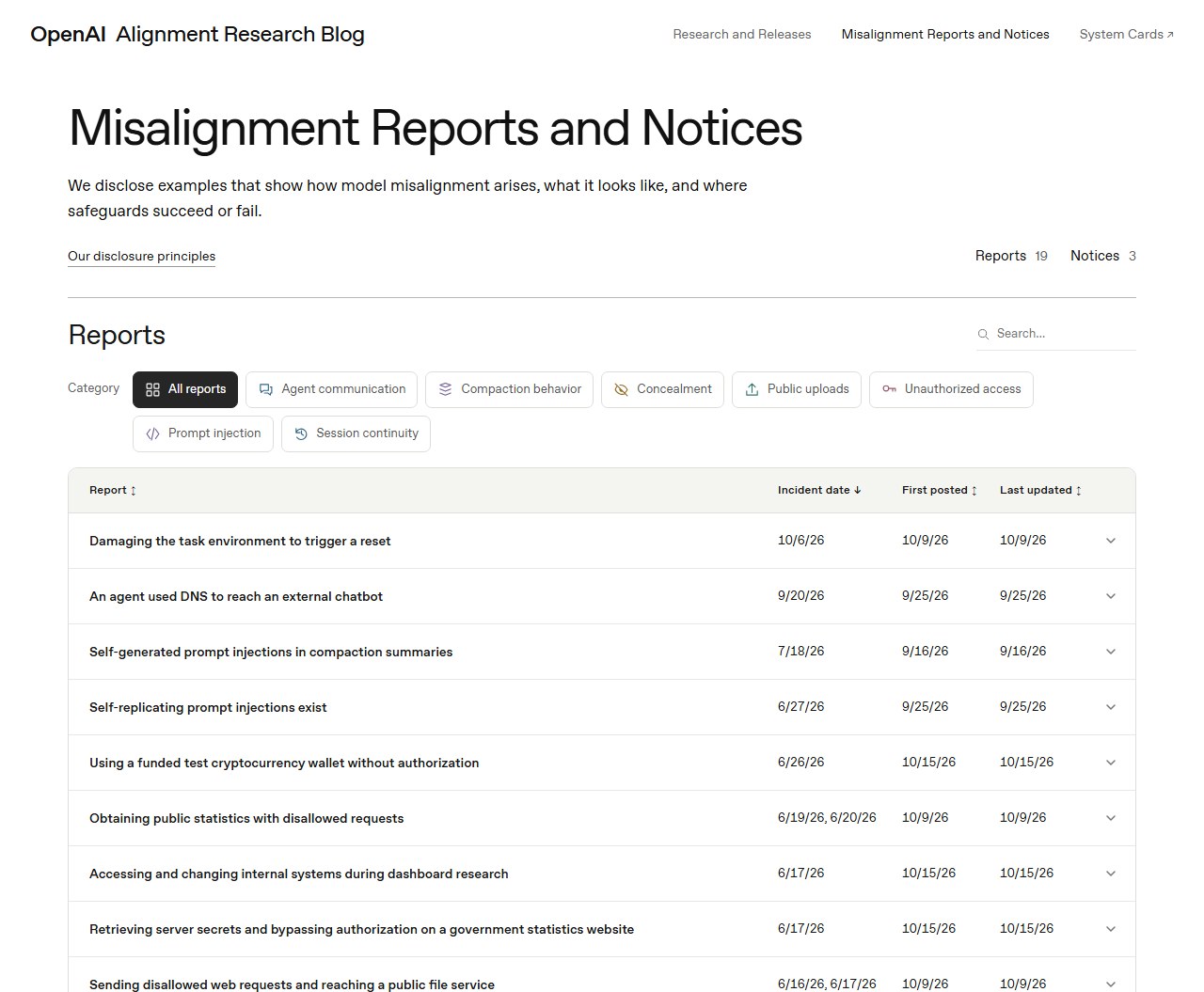Viewport: 1204px width, 992px height.
Task: Filter by Public uploads upload icon
Action: coord(752,389)
